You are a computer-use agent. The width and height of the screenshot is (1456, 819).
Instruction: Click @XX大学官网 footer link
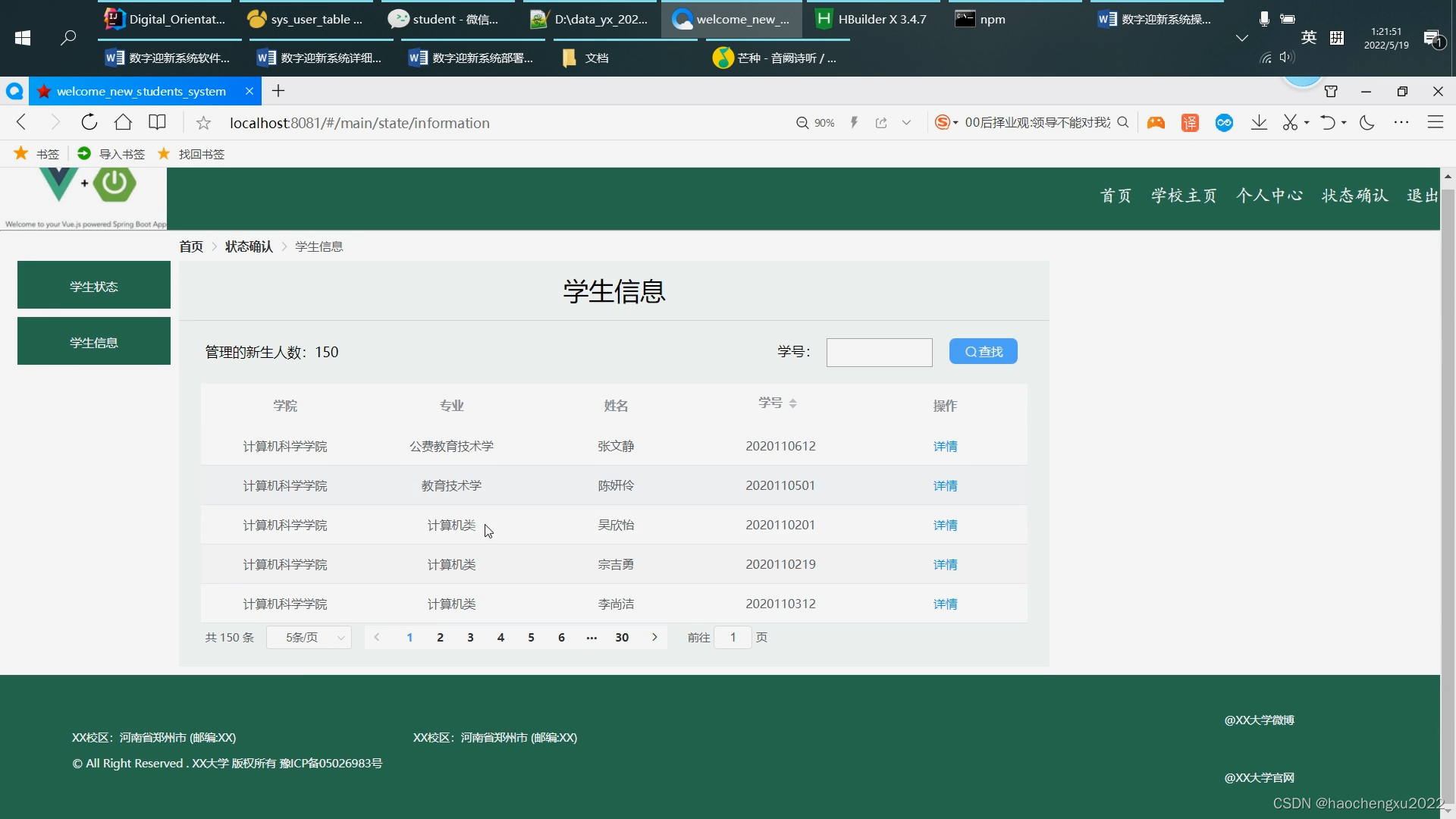click(x=1259, y=777)
